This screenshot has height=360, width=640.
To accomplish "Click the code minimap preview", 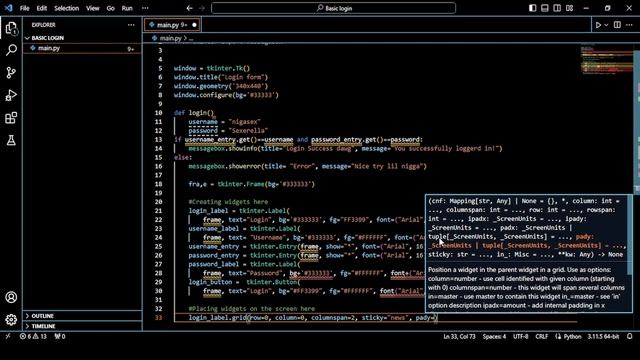I will click(x=607, y=60).
